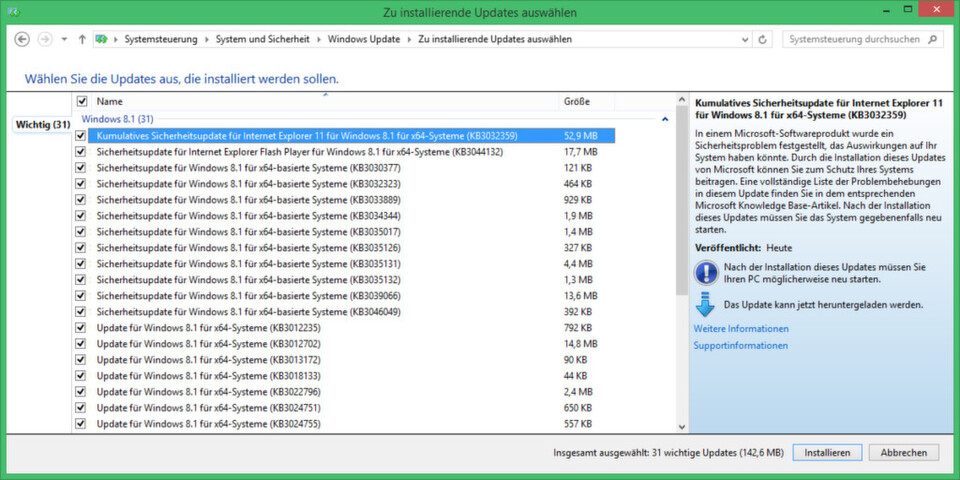Screen dimensions: 960x480
Task: Collapse the Windows 8.1 (31) group
Action: click(665, 119)
